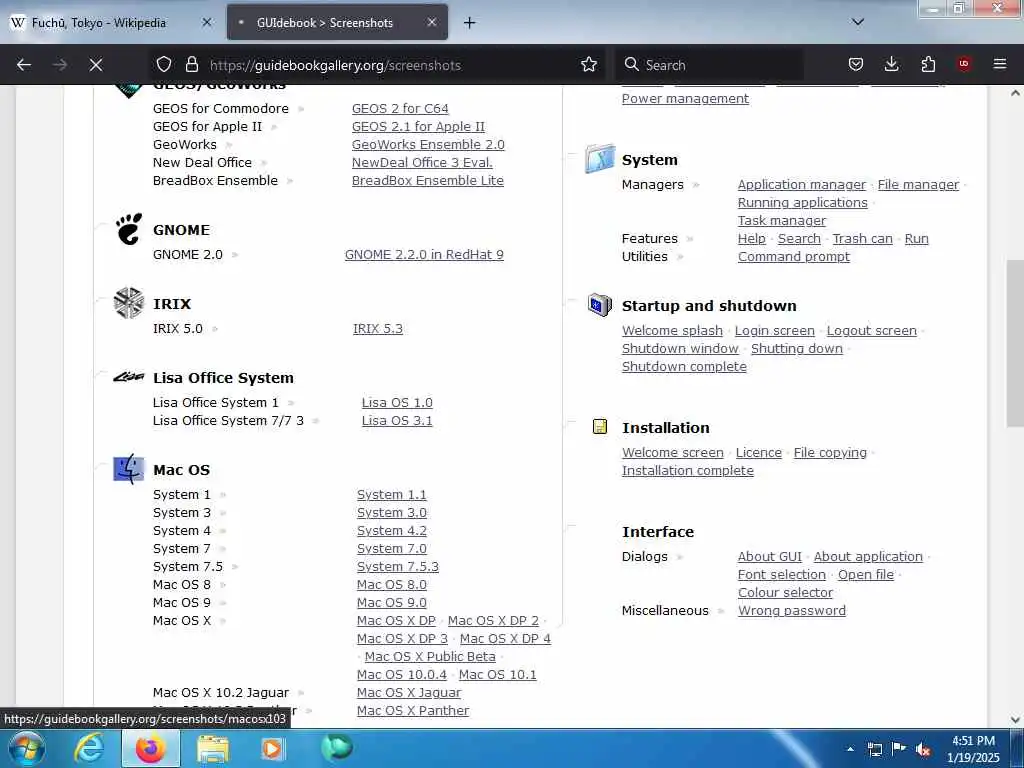Open the Firefox hamburger menu
Image resolution: width=1024 pixels, height=768 pixels.
point(1000,64)
